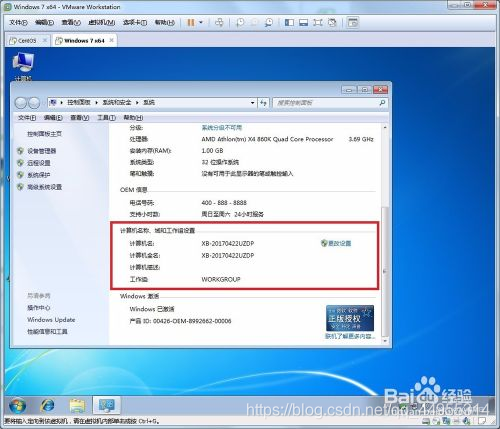
Task: Toggle the VMware library sidebar icon
Action: click(x=289, y=23)
